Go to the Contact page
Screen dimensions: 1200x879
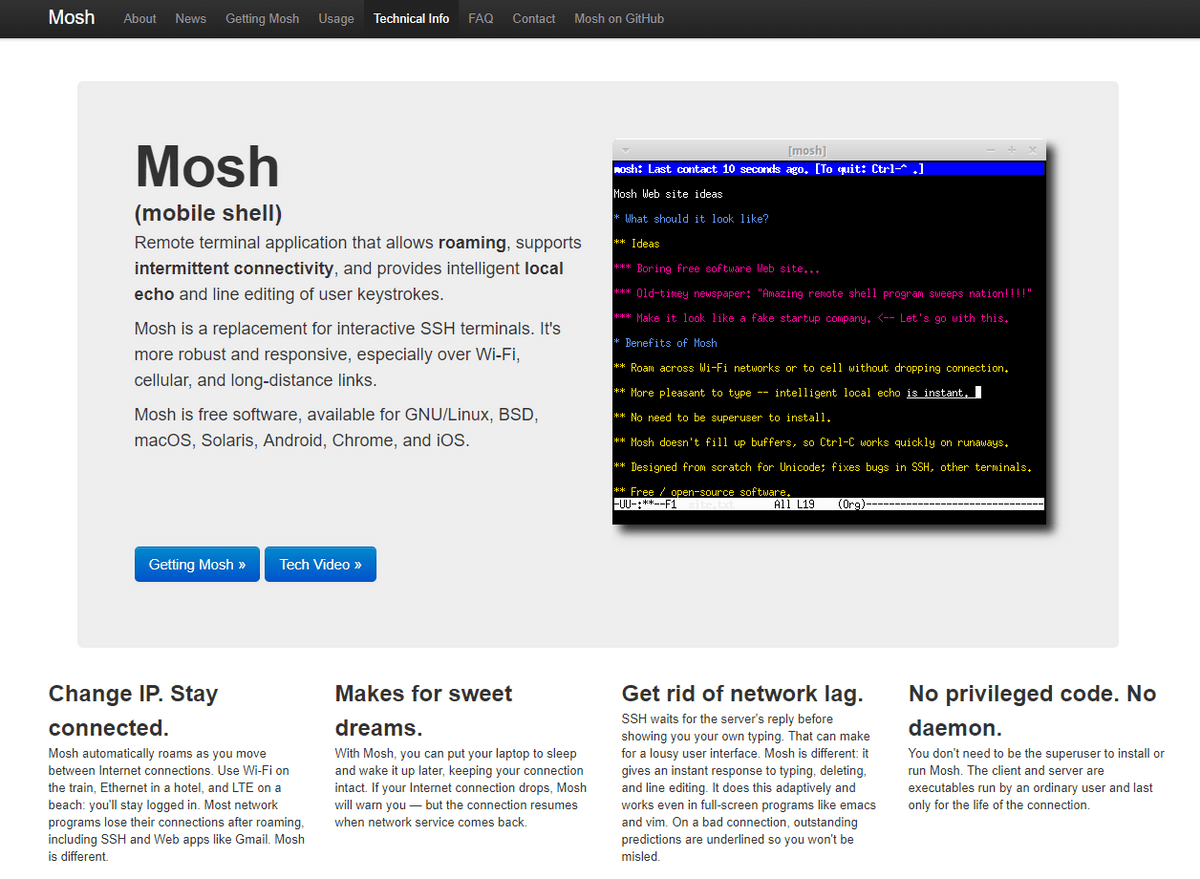pyautogui.click(x=534, y=18)
